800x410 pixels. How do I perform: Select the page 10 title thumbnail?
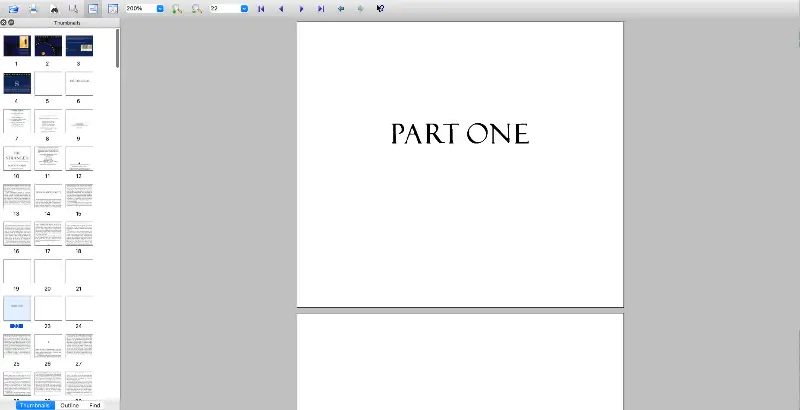pos(17,158)
